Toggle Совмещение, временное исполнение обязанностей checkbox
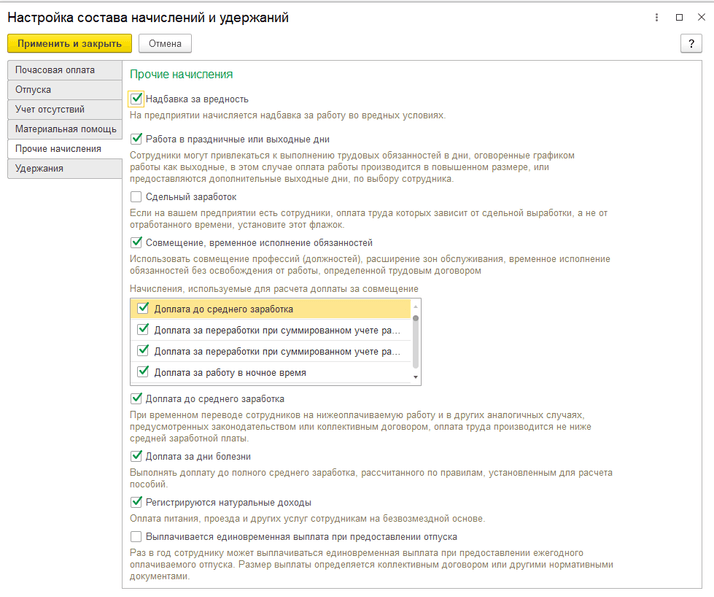The width and height of the screenshot is (714, 597). click(x=136, y=242)
